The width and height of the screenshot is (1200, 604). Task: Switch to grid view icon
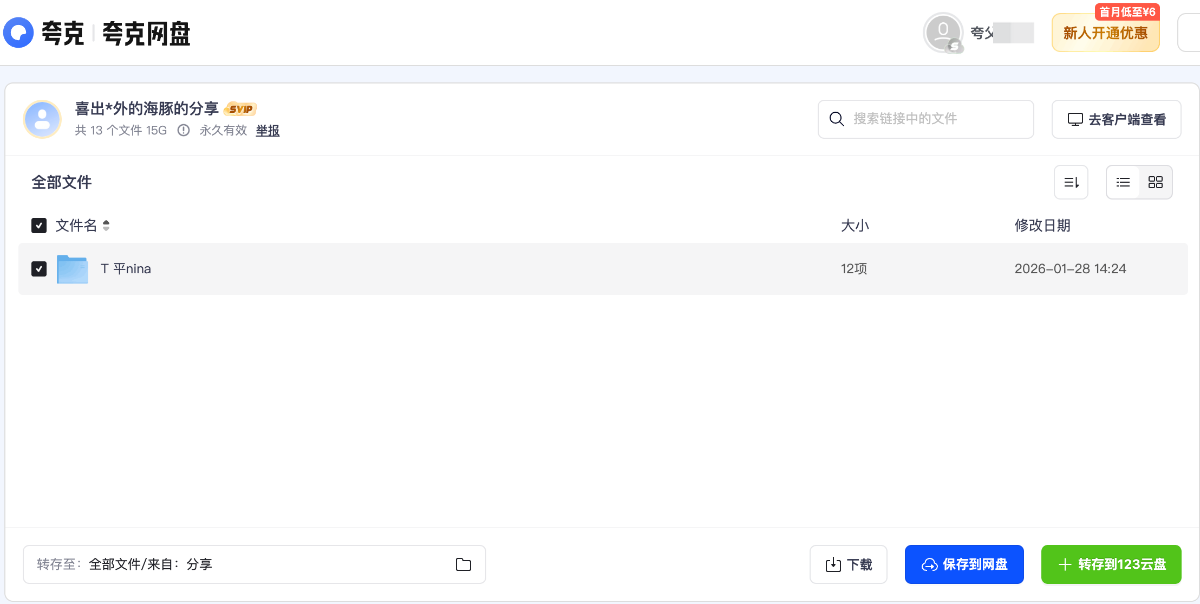pyautogui.click(x=1155, y=182)
